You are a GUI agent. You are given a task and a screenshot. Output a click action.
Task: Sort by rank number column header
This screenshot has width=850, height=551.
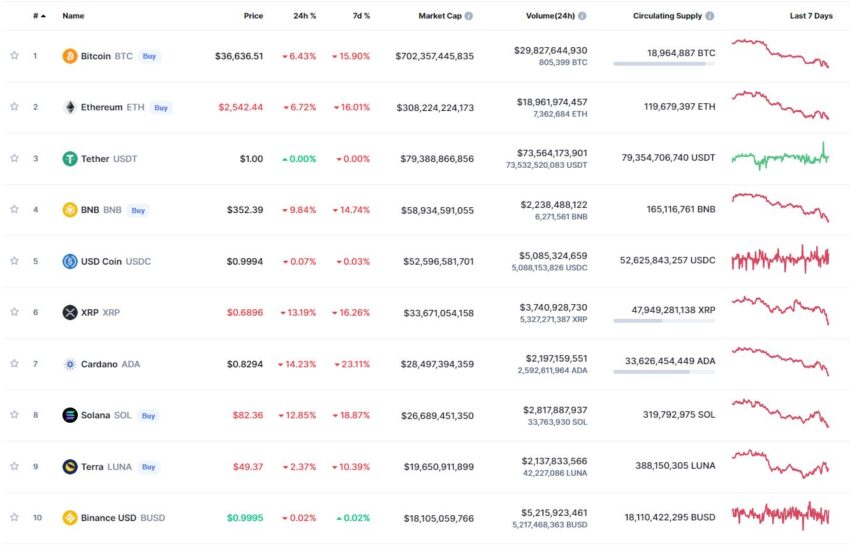click(x=39, y=16)
